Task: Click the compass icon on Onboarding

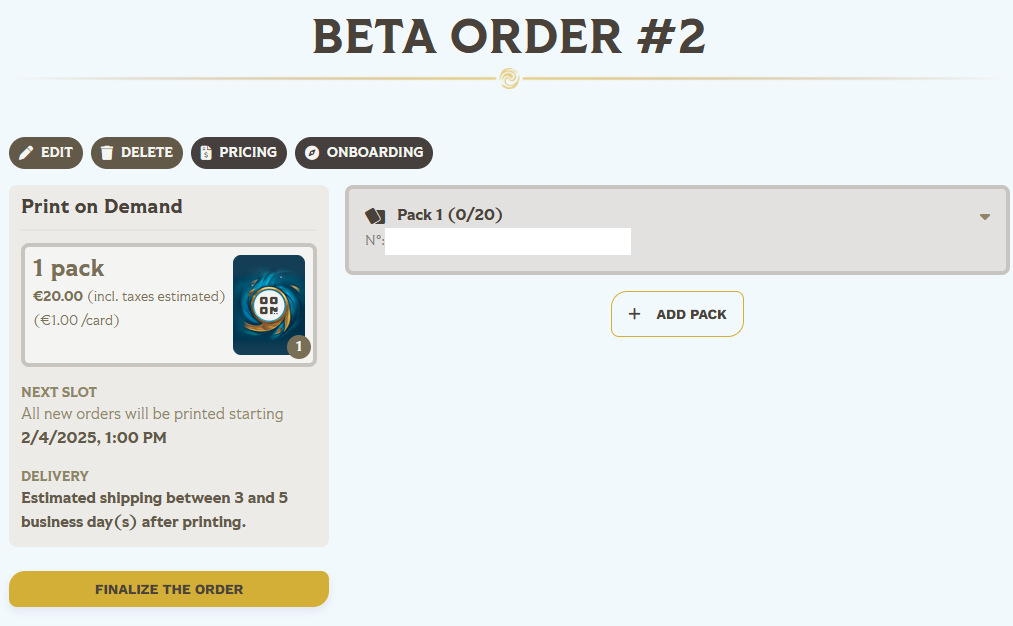Action: [x=312, y=153]
